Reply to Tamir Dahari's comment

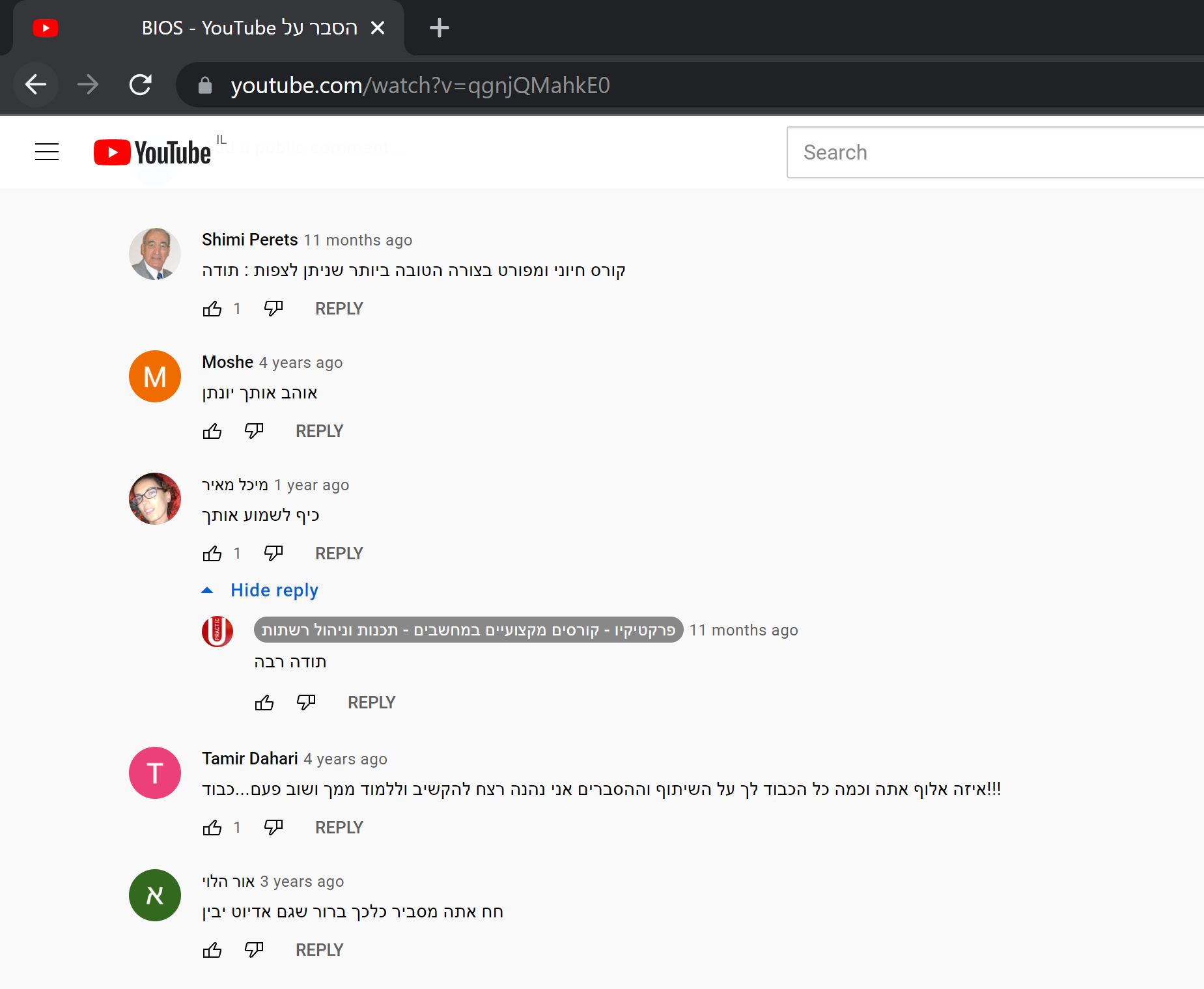click(339, 828)
